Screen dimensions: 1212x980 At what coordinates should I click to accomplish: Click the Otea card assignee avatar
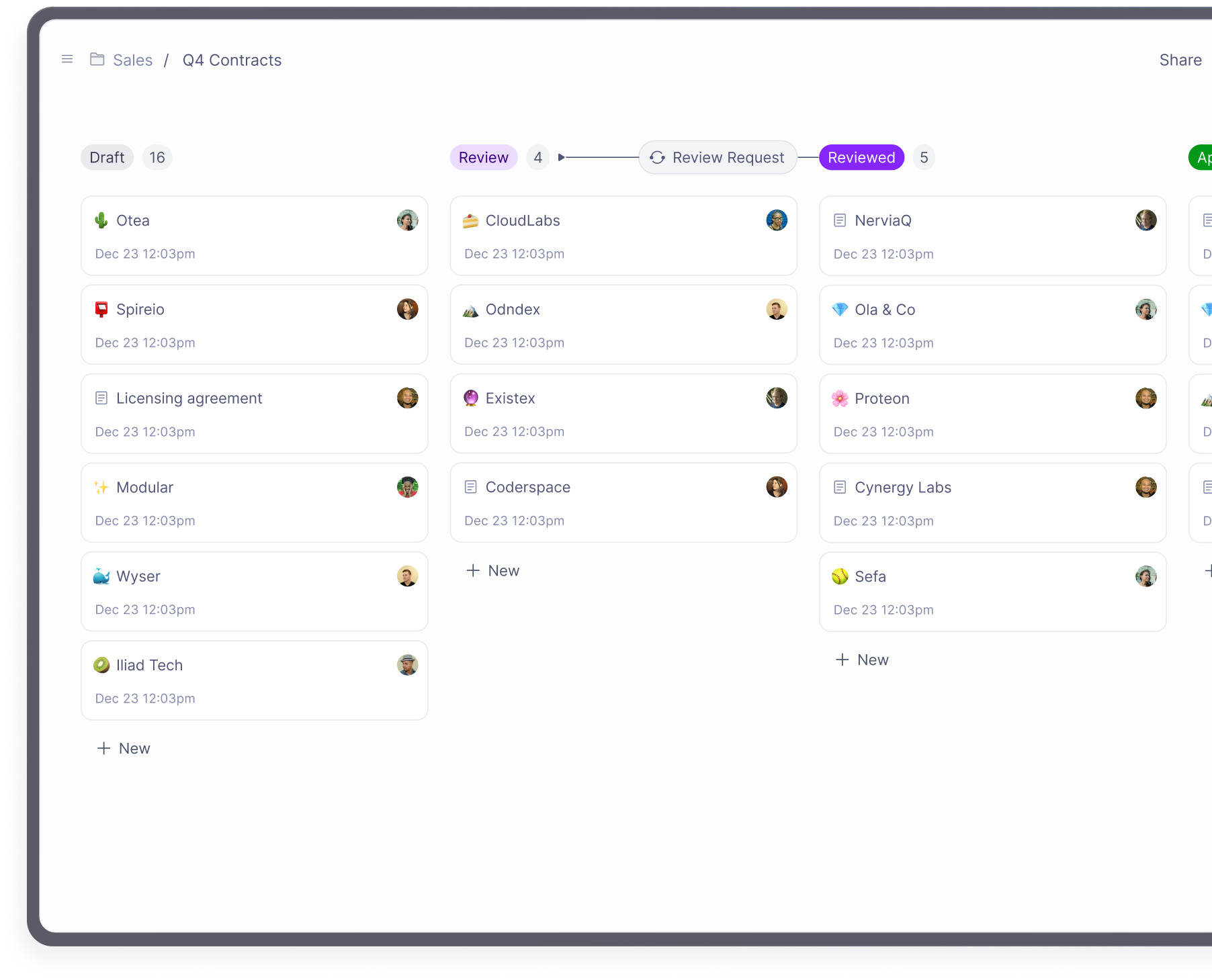click(408, 220)
